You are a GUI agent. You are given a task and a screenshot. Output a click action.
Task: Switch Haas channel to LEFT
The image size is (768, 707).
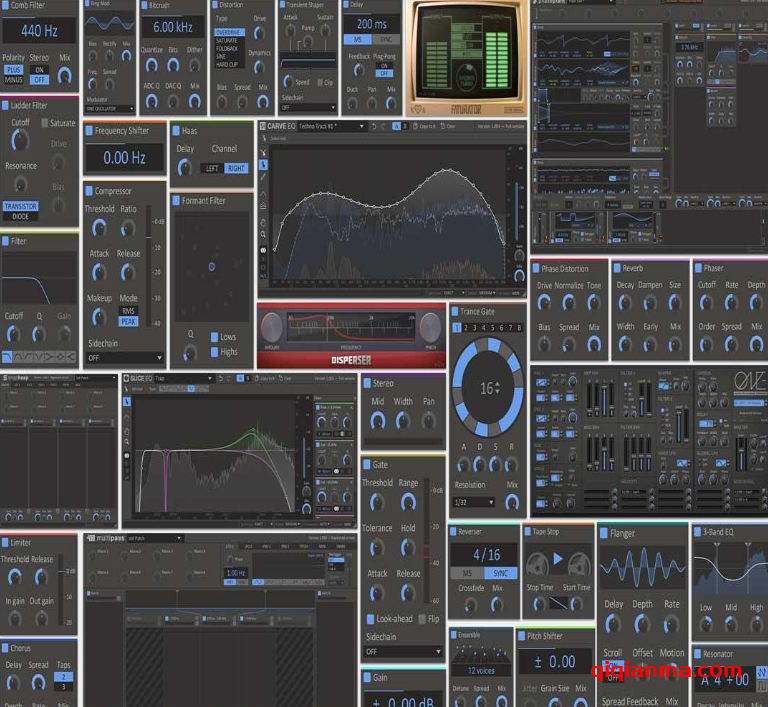(212, 169)
